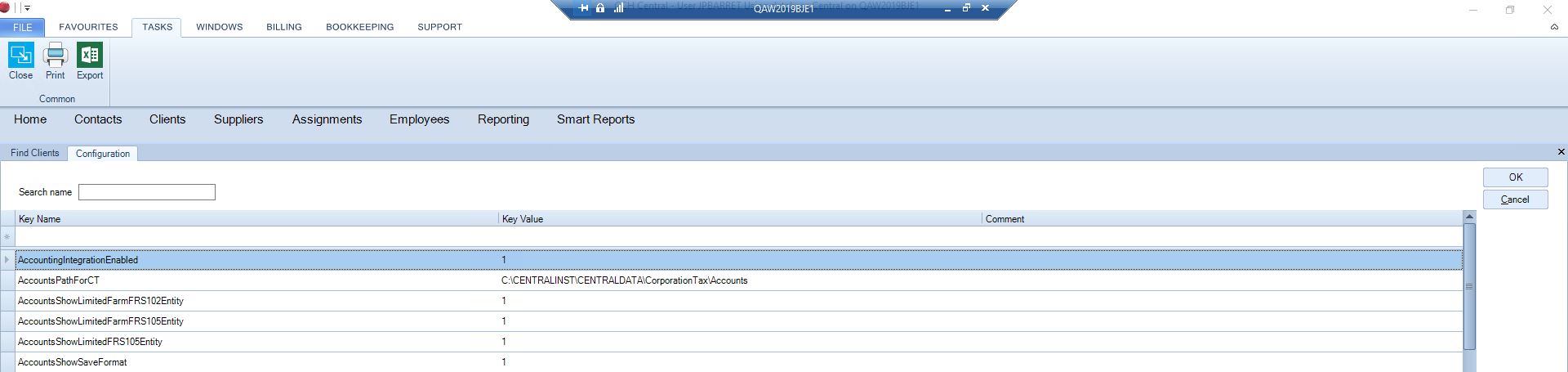Select the AccountingIntegrationEnabled key name
Image resolution: width=1568 pixels, height=372 pixels.
point(78,260)
